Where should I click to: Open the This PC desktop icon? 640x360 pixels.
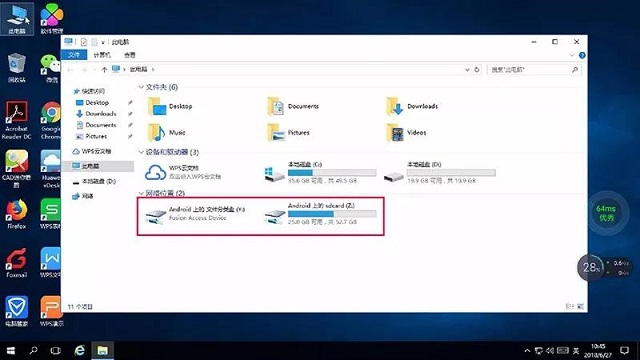[x=17, y=18]
